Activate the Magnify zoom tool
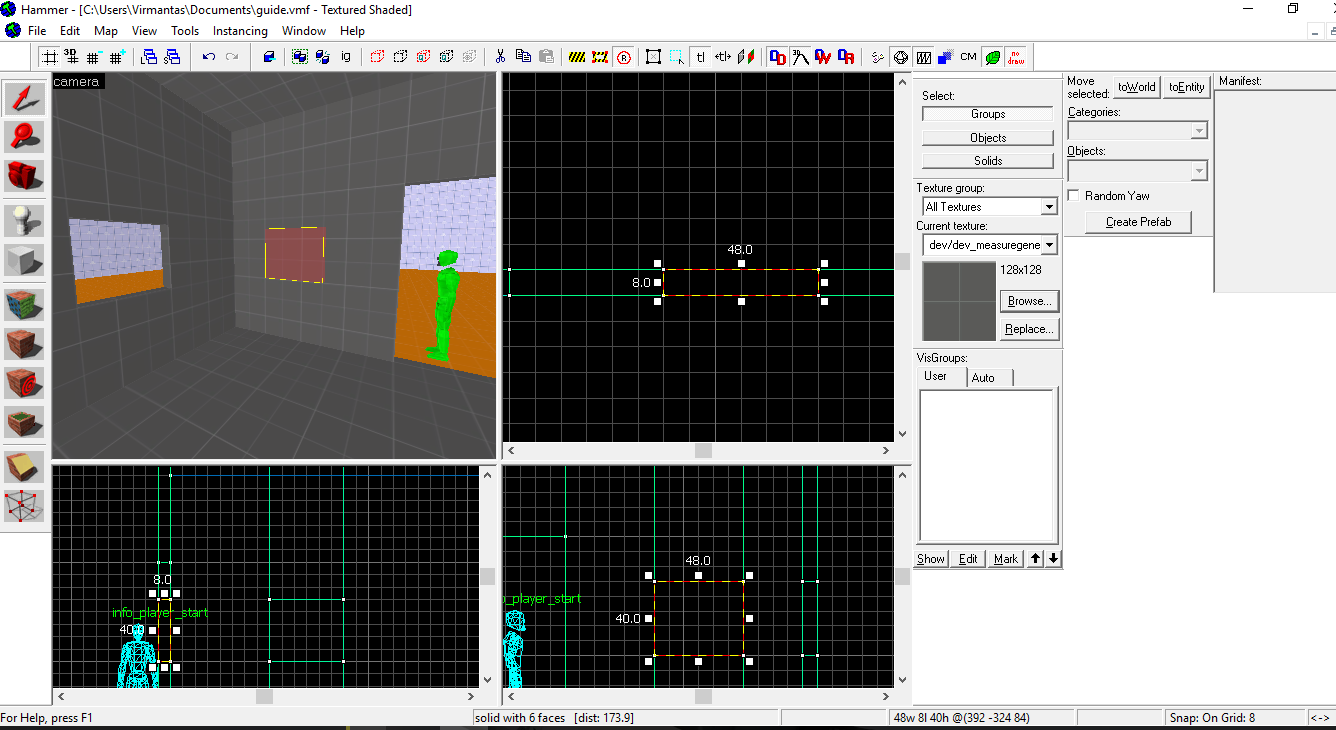The height and width of the screenshot is (730, 1336). click(25, 137)
